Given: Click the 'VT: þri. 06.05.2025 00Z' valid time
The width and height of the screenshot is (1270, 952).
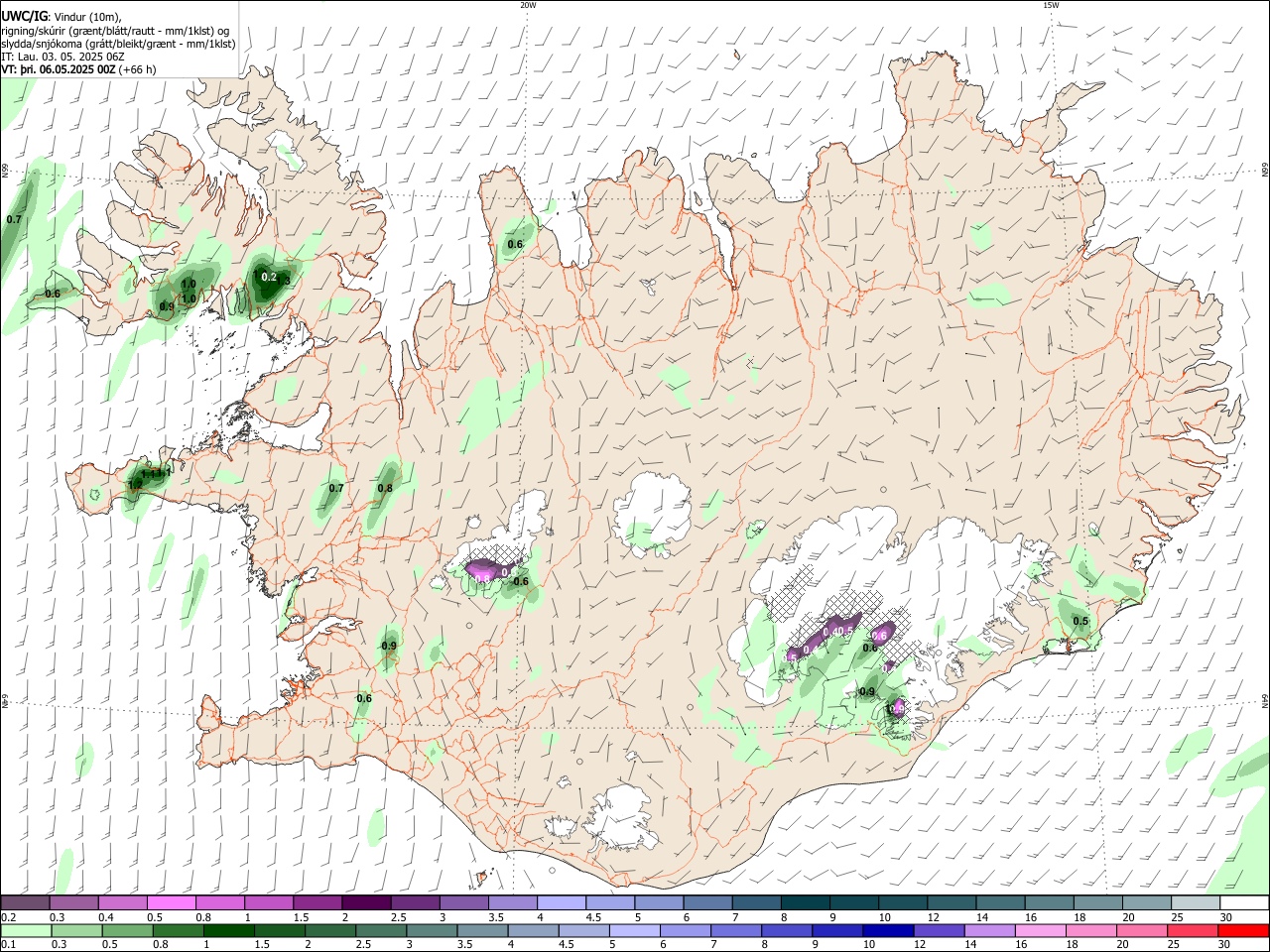Looking at the screenshot, I should (x=60, y=69).
